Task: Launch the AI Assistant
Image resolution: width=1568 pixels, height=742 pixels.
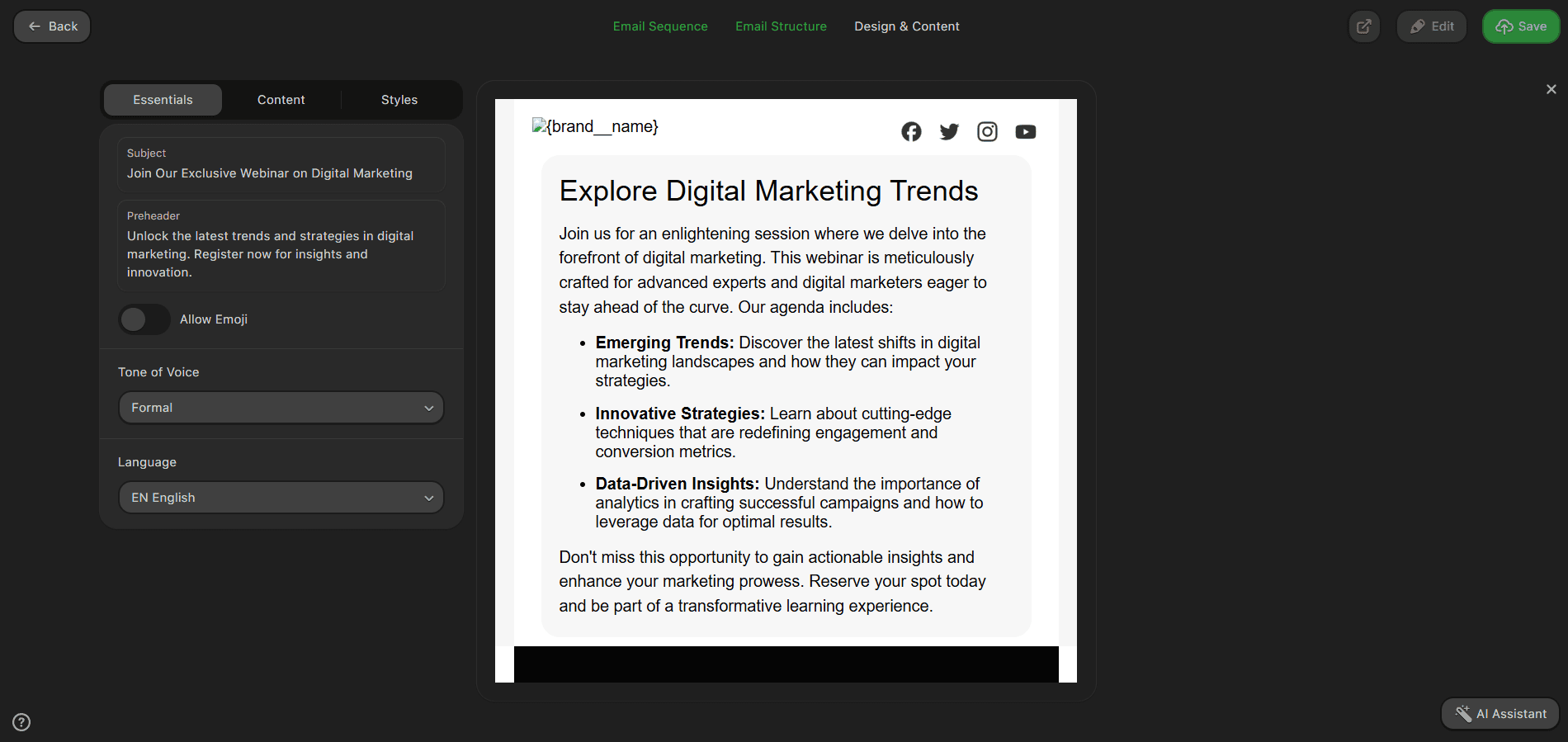Action: [x=1500, y=714]
